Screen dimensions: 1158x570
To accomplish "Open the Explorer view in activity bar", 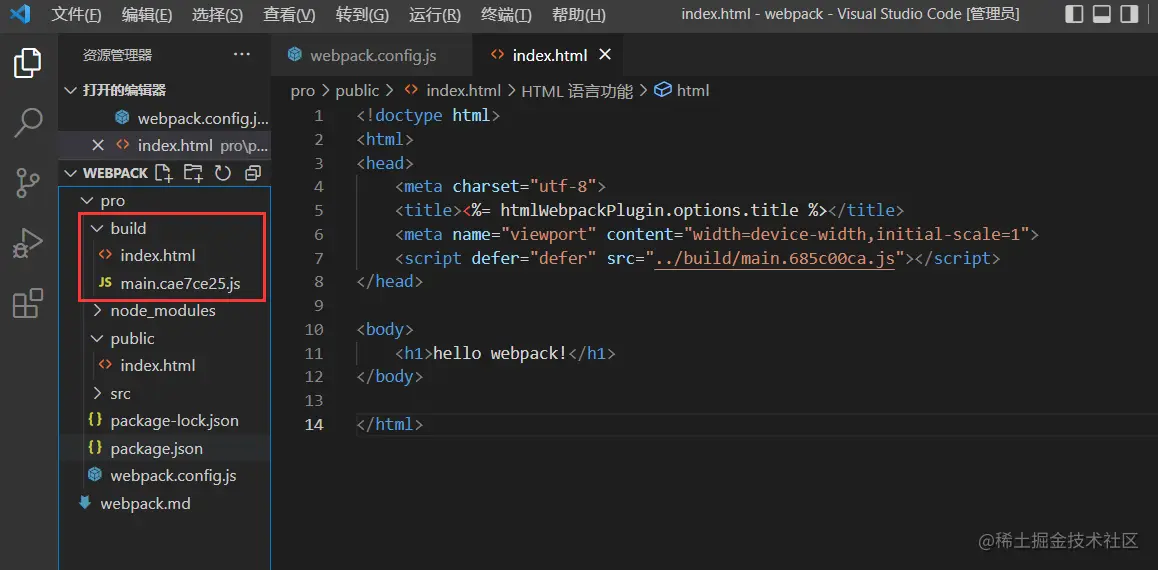I will click(28, 63).
